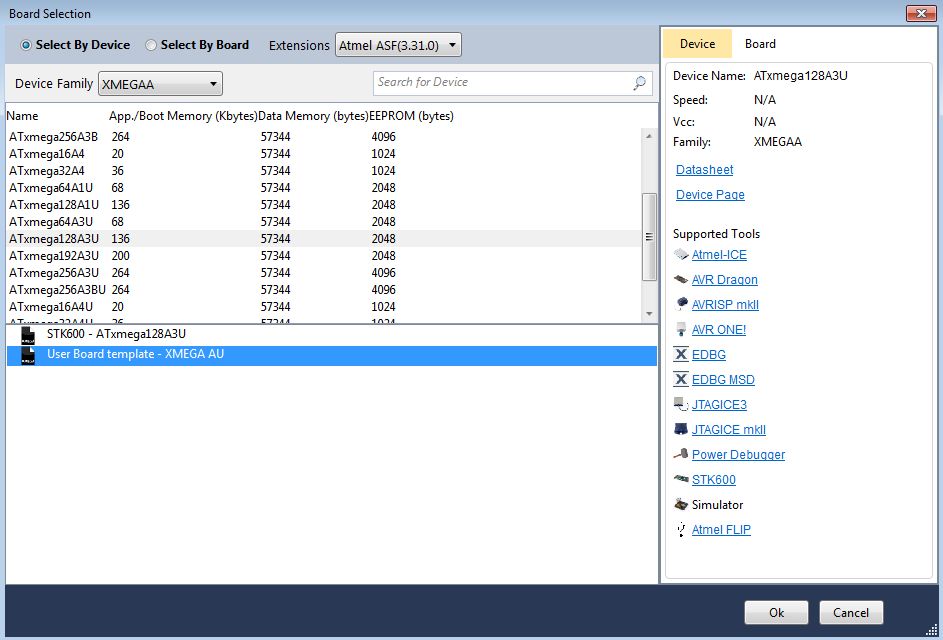Screen dimensions: 943x640
Task: Click the AVRISP mkII programmer icon
Action: tap(681, 305)
